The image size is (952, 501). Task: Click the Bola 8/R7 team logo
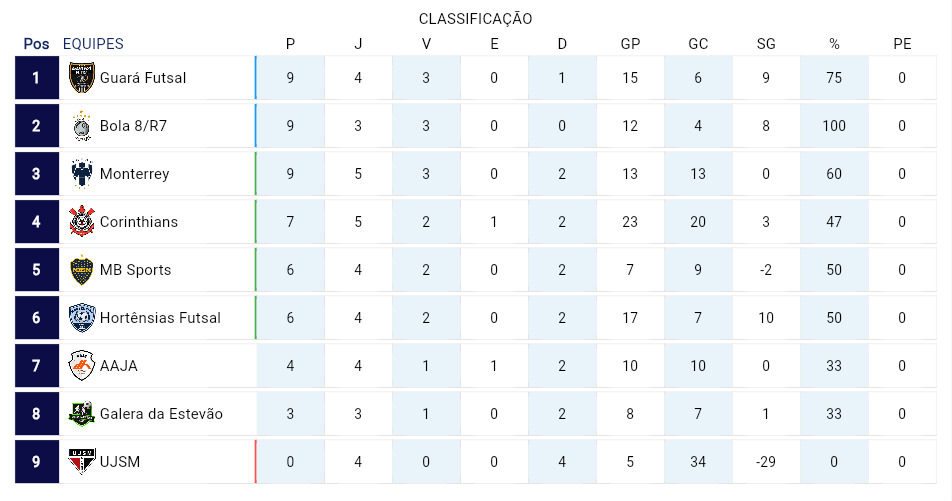pyautogui.click(x=81, y=126)
